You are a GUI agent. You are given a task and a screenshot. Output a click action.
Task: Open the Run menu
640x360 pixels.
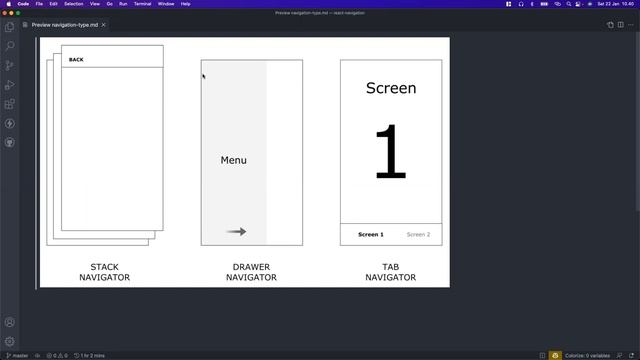pos(123,4)
